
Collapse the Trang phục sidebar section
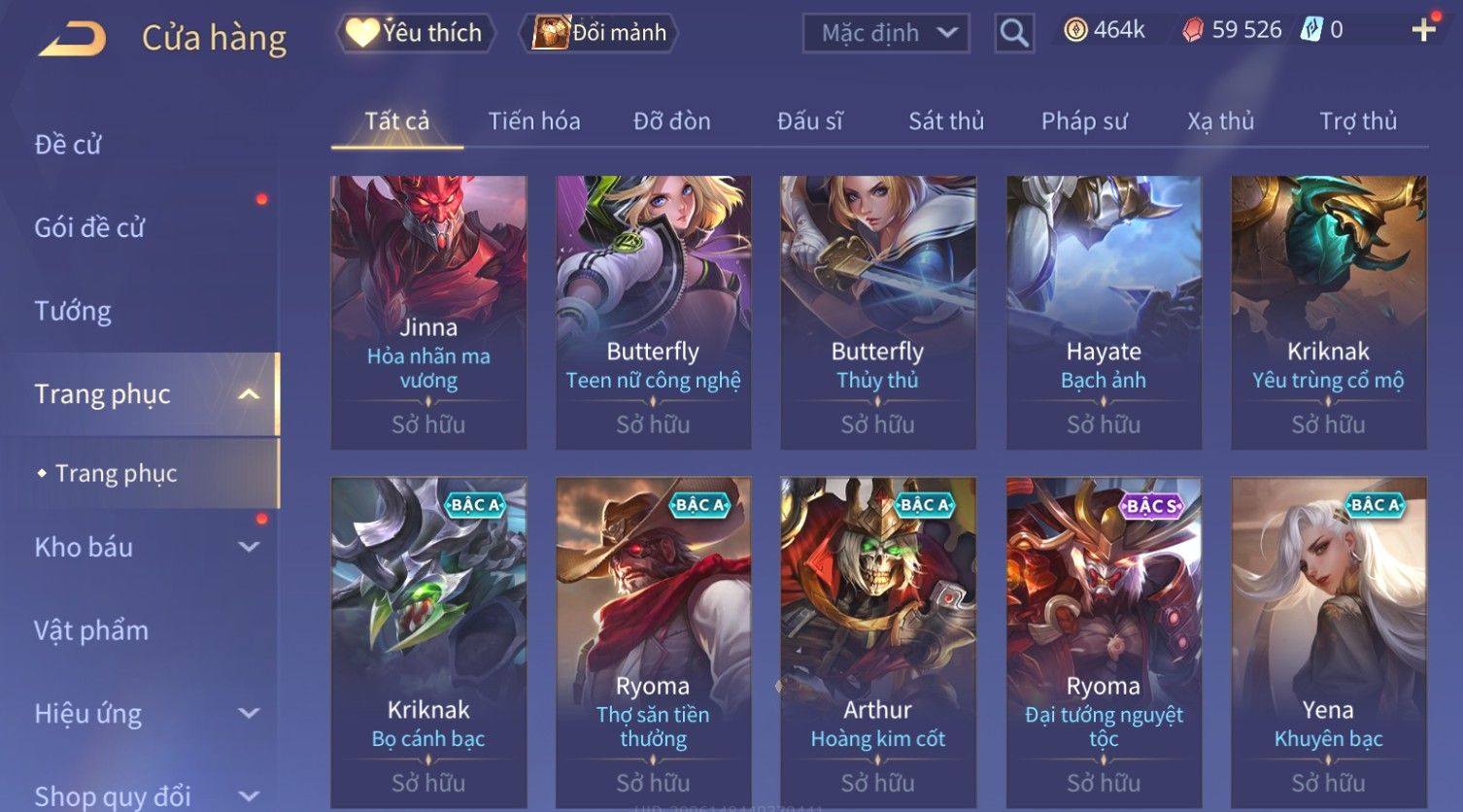click(x=249, y=394)
